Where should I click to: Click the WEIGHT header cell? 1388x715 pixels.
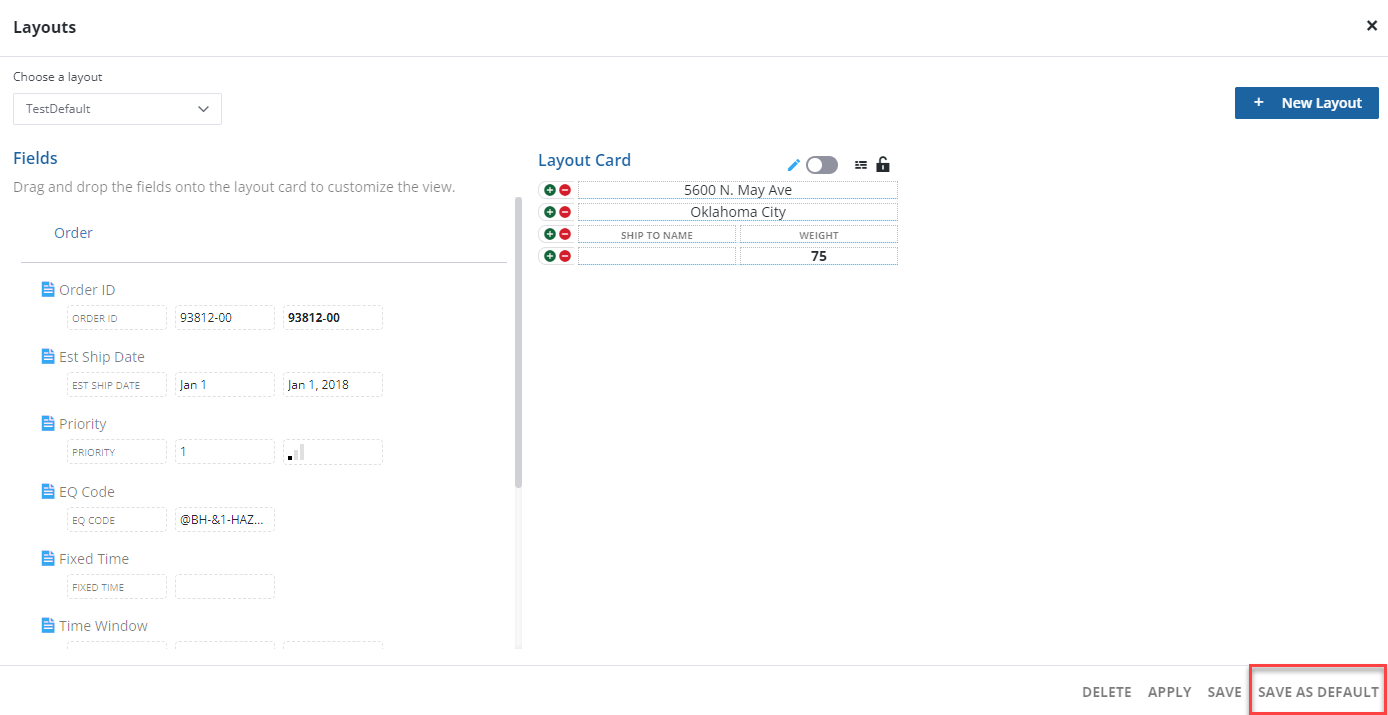819,234
